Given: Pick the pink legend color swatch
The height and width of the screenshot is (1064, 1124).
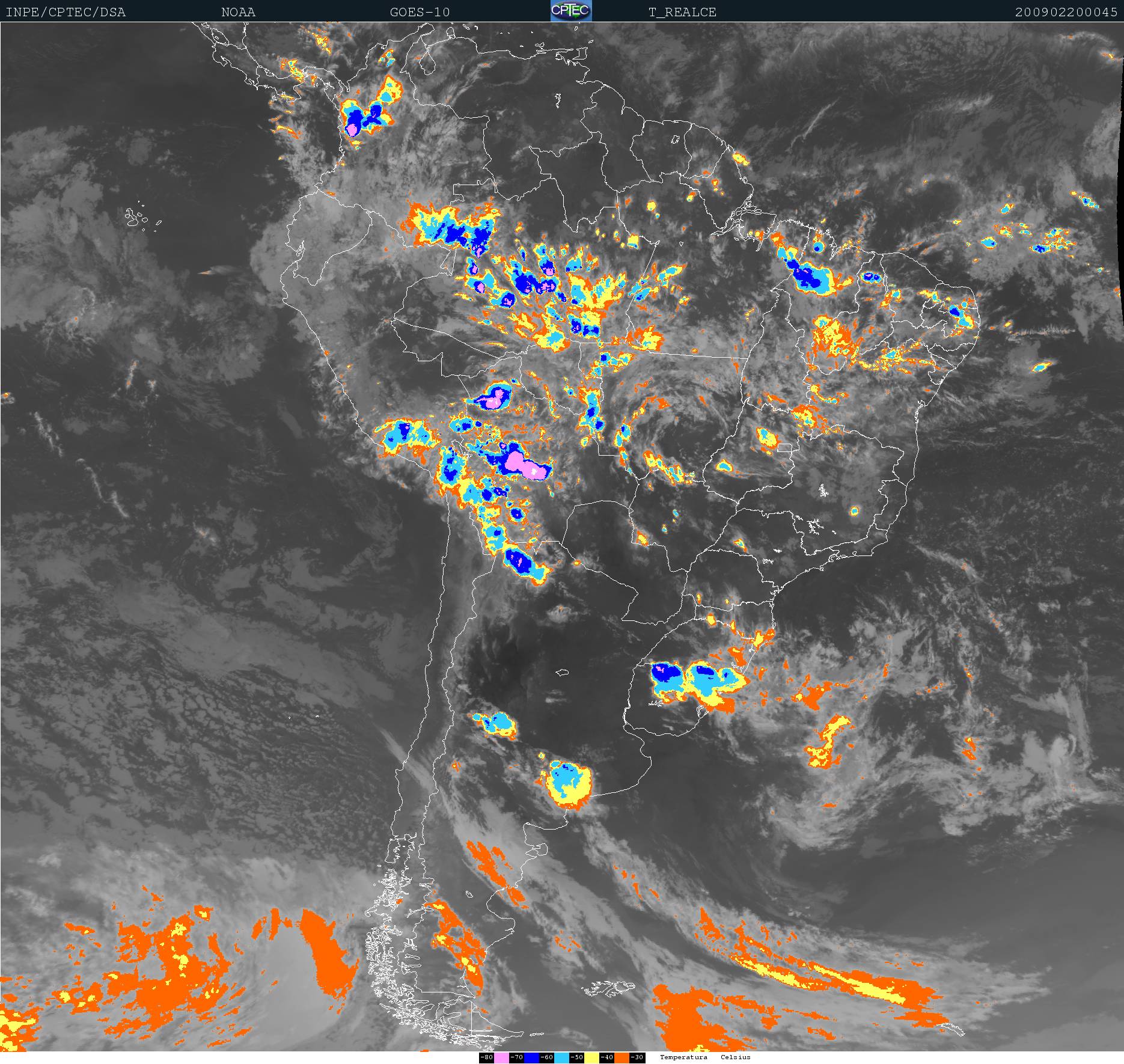Looking at the screenshot, I should 501,1057.
